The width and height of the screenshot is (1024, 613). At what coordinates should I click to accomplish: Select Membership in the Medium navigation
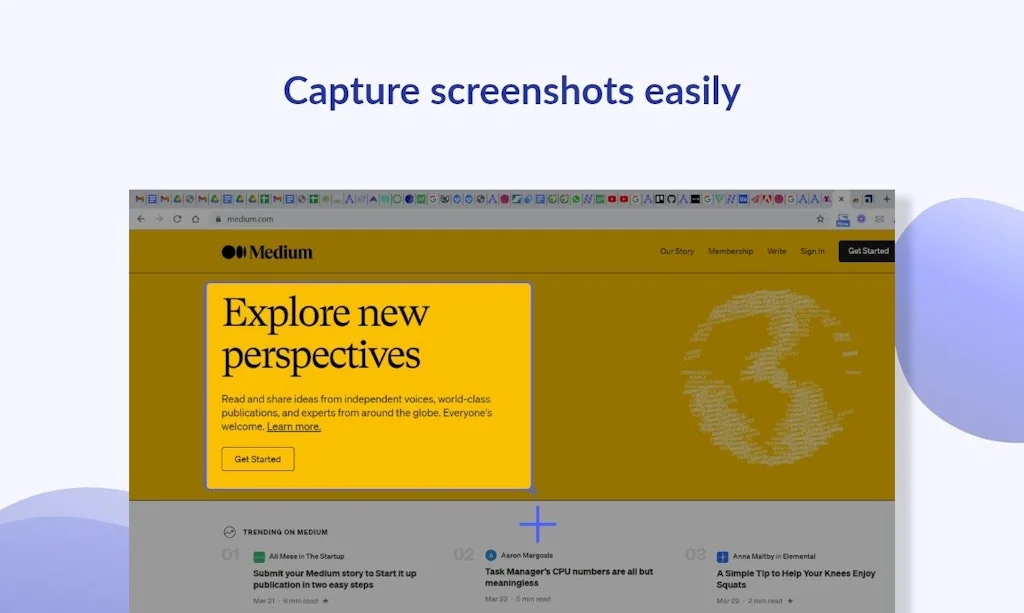730,251
